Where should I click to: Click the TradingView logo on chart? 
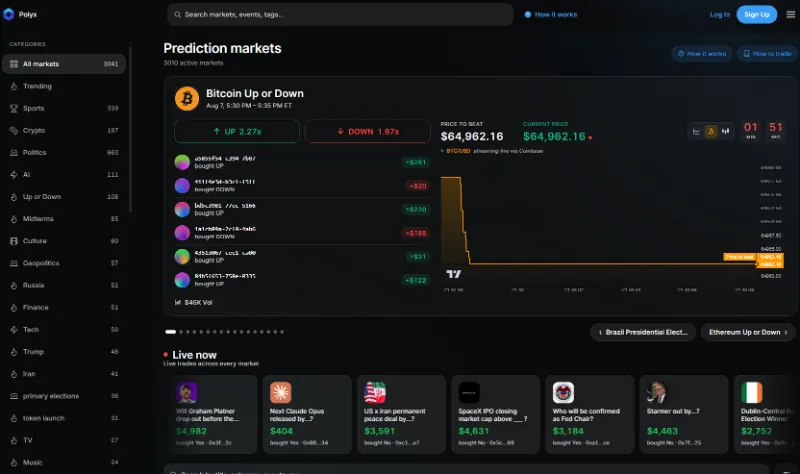[x=454, y=274]
